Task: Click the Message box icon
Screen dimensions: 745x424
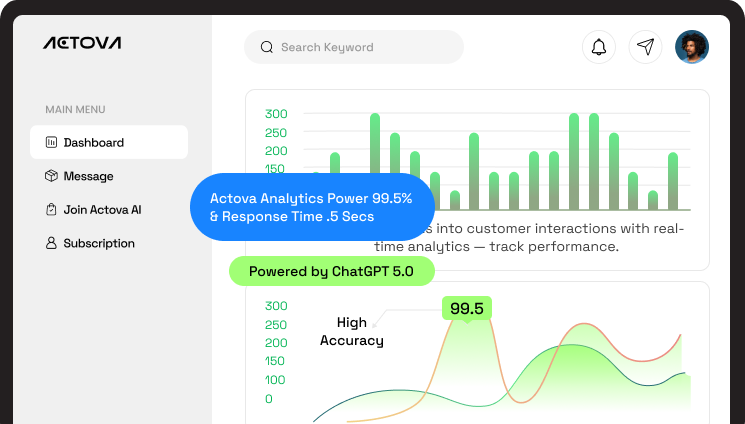Action: click(51, 176)
